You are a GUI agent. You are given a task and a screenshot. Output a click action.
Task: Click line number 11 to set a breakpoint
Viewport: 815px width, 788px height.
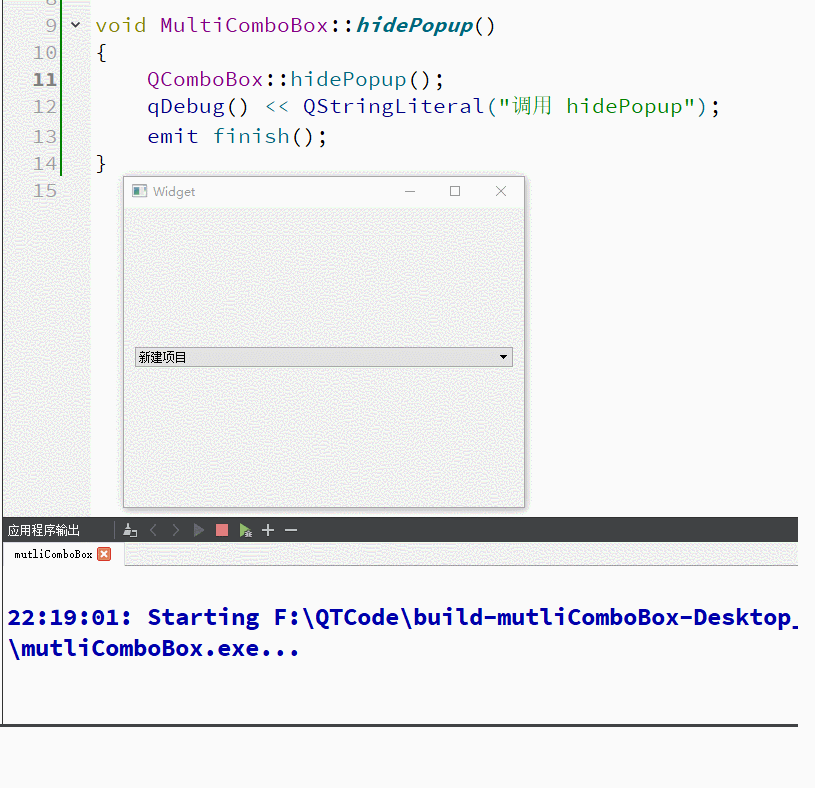pyautogui.click(x=46, y=79)
